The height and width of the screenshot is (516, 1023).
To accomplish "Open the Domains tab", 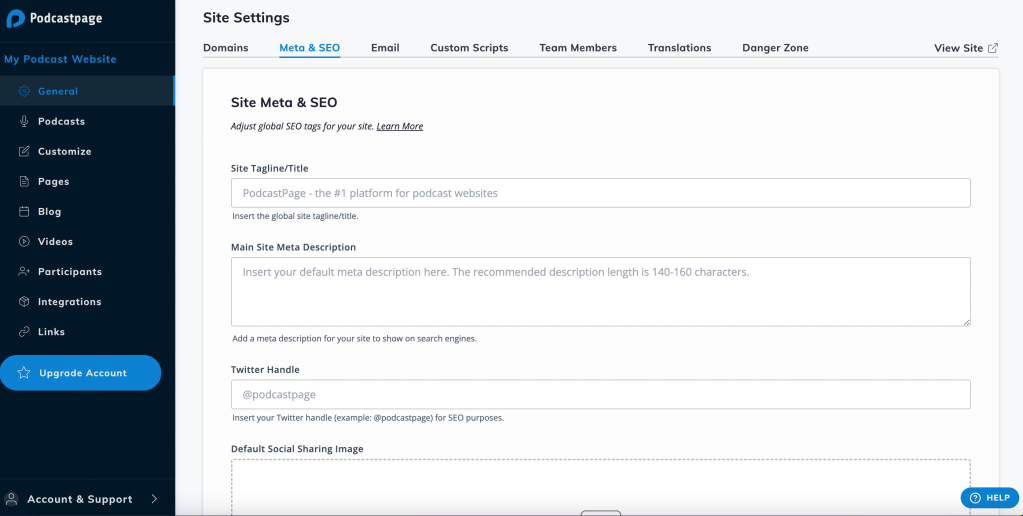I will 226,48.
